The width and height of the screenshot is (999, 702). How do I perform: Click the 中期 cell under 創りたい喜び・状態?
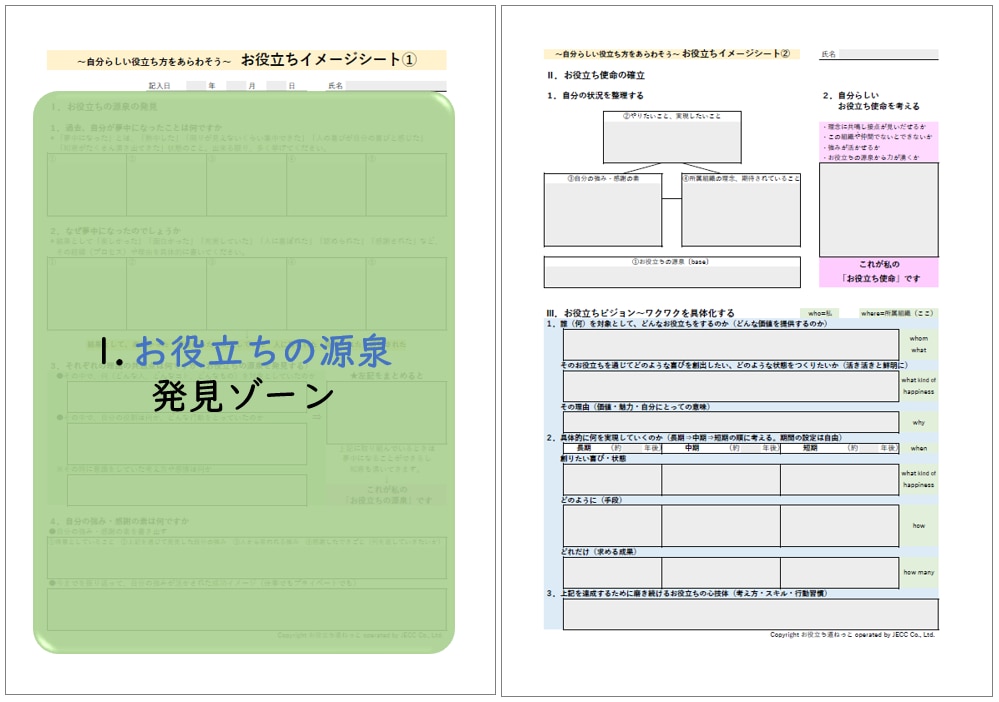[x=721, y=480]
